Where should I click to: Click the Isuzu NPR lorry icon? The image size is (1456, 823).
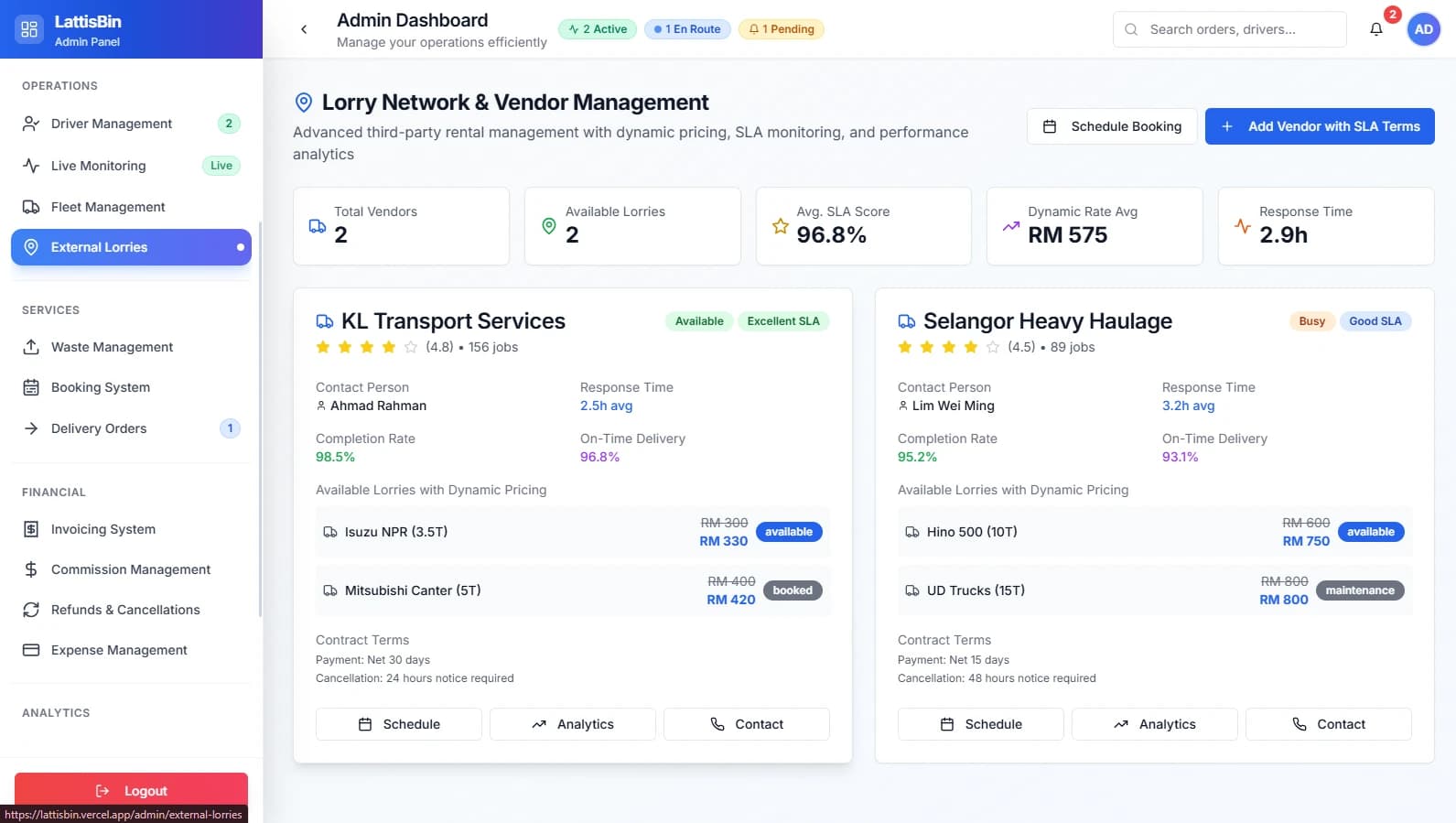(x=330, y=532)
